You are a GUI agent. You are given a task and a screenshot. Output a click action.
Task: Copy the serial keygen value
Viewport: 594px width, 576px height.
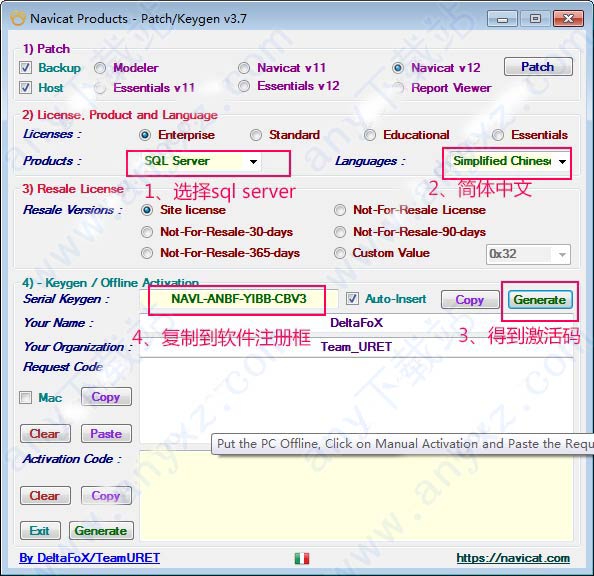pyautogui.click(x=470, y=300)
